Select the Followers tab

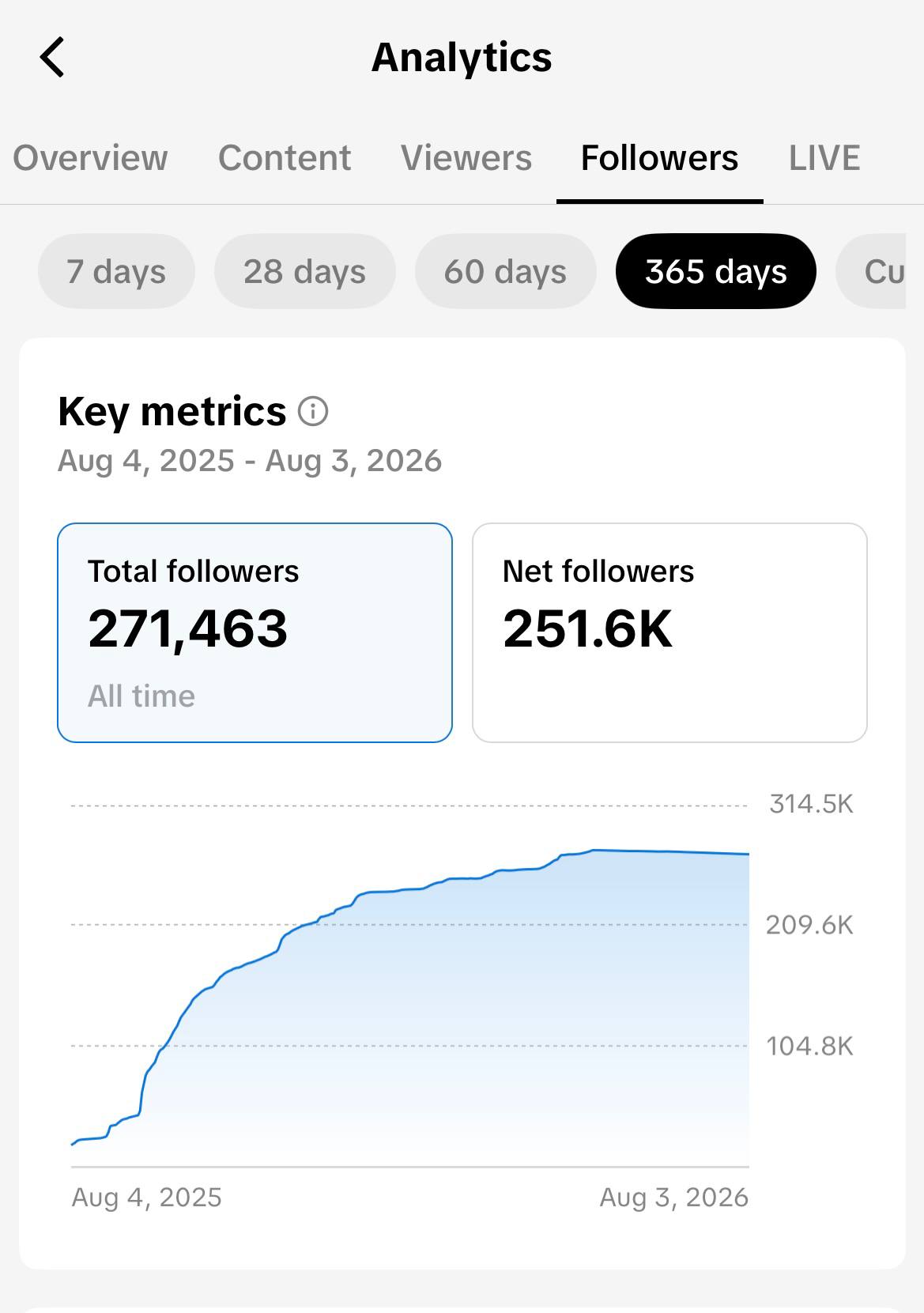[659, 157]
